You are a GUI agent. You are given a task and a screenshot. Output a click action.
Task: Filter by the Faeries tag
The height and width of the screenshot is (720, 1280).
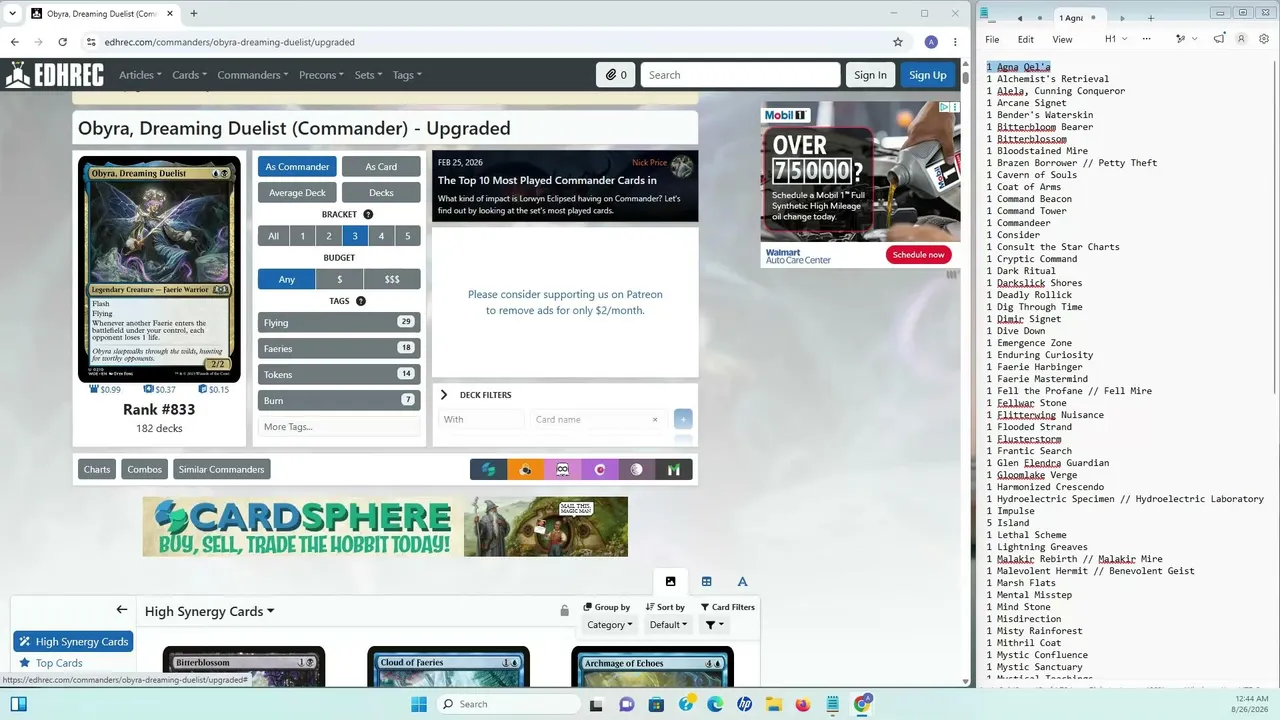339,349
